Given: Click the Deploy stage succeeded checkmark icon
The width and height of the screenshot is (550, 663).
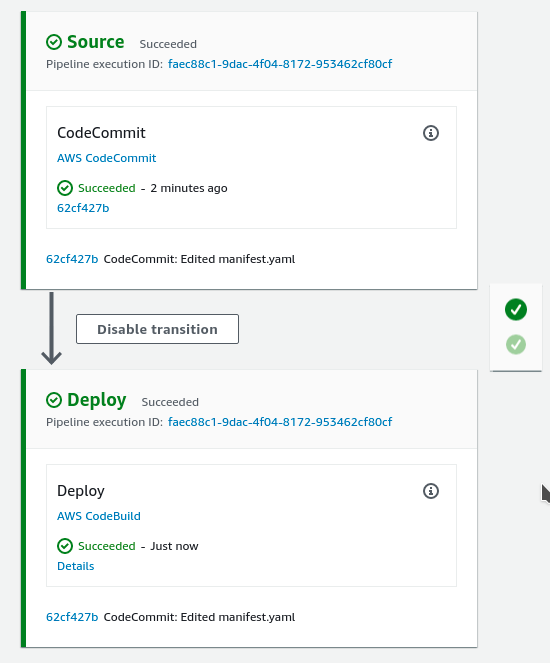Looking at the screenshot, I should [54, 400].
